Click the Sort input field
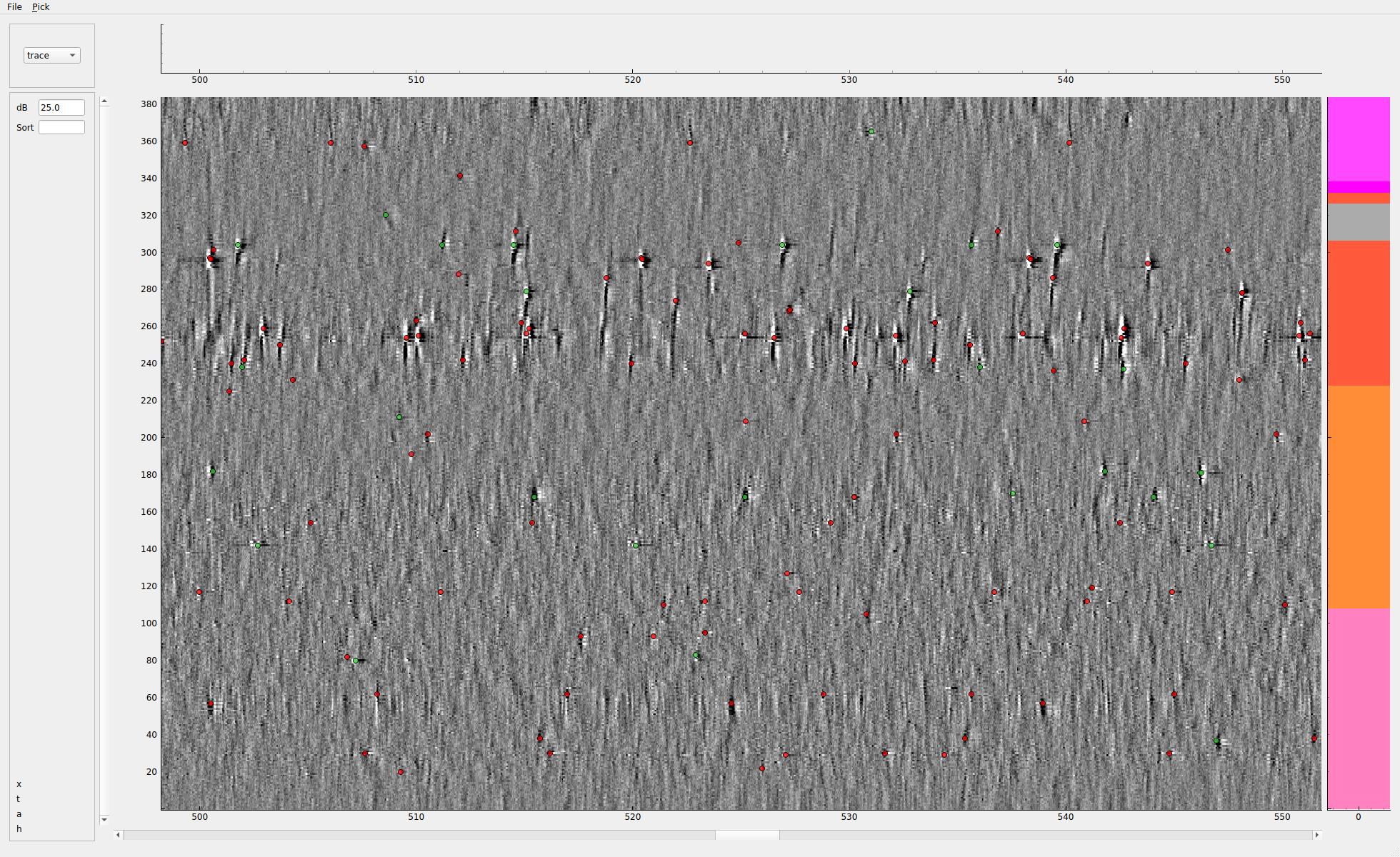This screenshot has height=857, width=1400. point(61,127)
